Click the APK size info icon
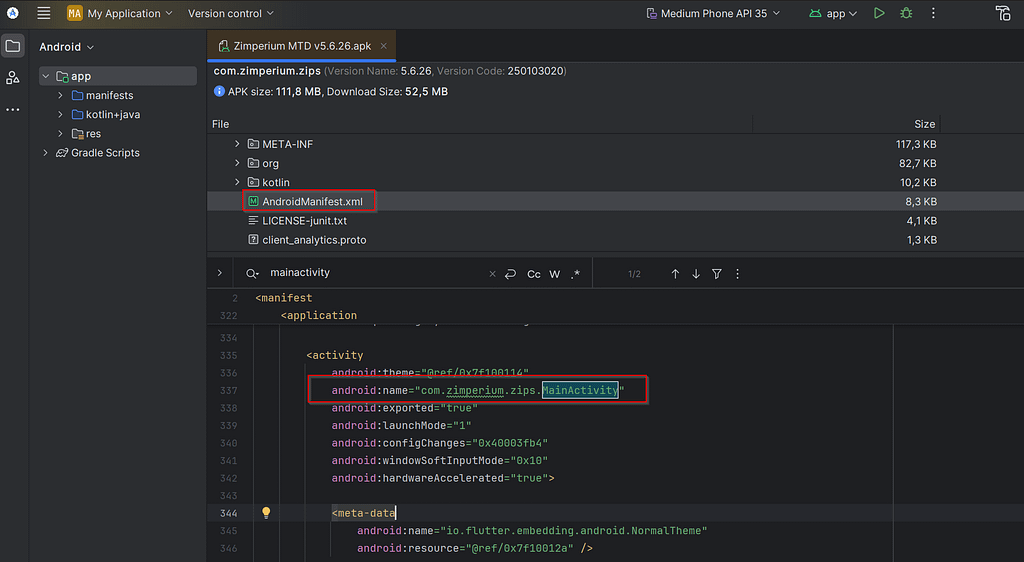Screen dimensions: 1024x562 tap(219, 91)
